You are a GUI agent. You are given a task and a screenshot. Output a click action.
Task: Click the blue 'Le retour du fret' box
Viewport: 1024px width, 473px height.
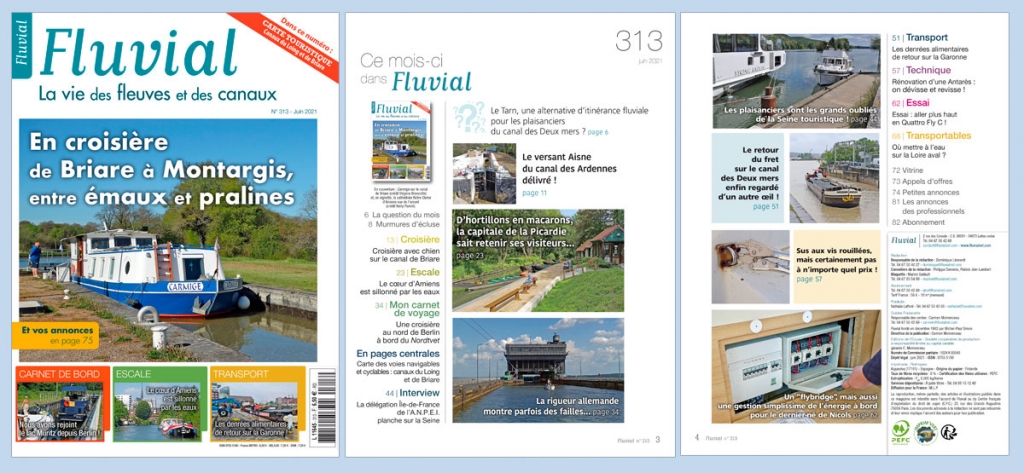click(x=748, y=178)
